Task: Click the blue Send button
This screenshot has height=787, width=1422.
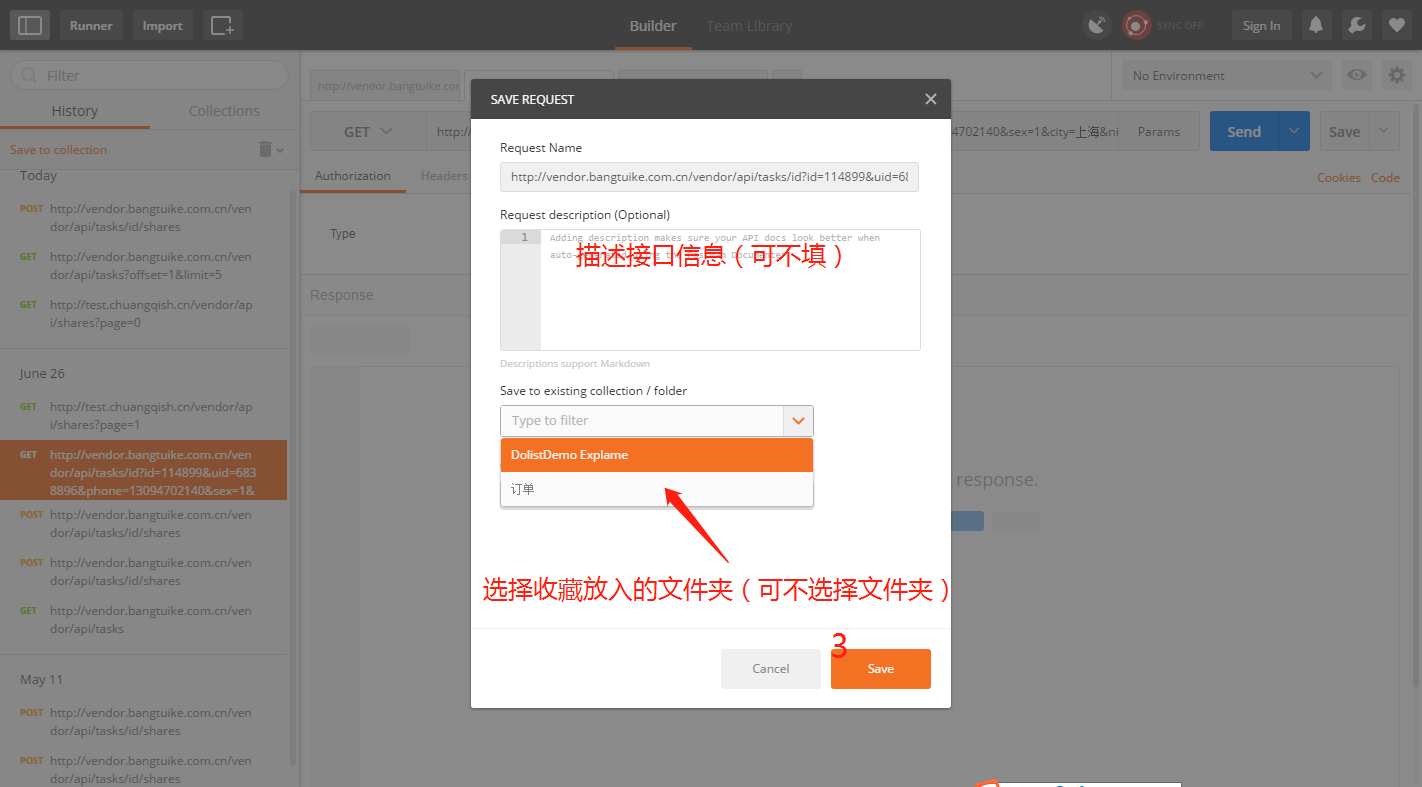Action: click(1244, 131)
